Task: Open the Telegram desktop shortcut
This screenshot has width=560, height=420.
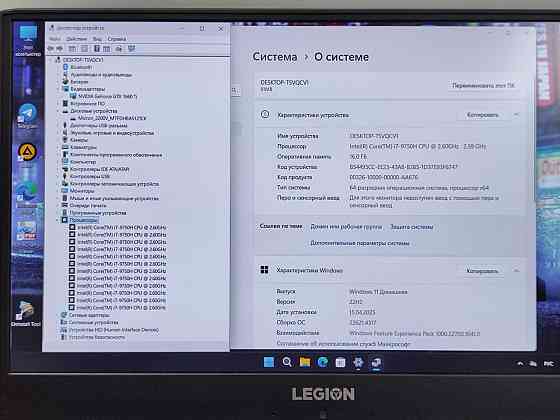Action: tap(27, 116)
